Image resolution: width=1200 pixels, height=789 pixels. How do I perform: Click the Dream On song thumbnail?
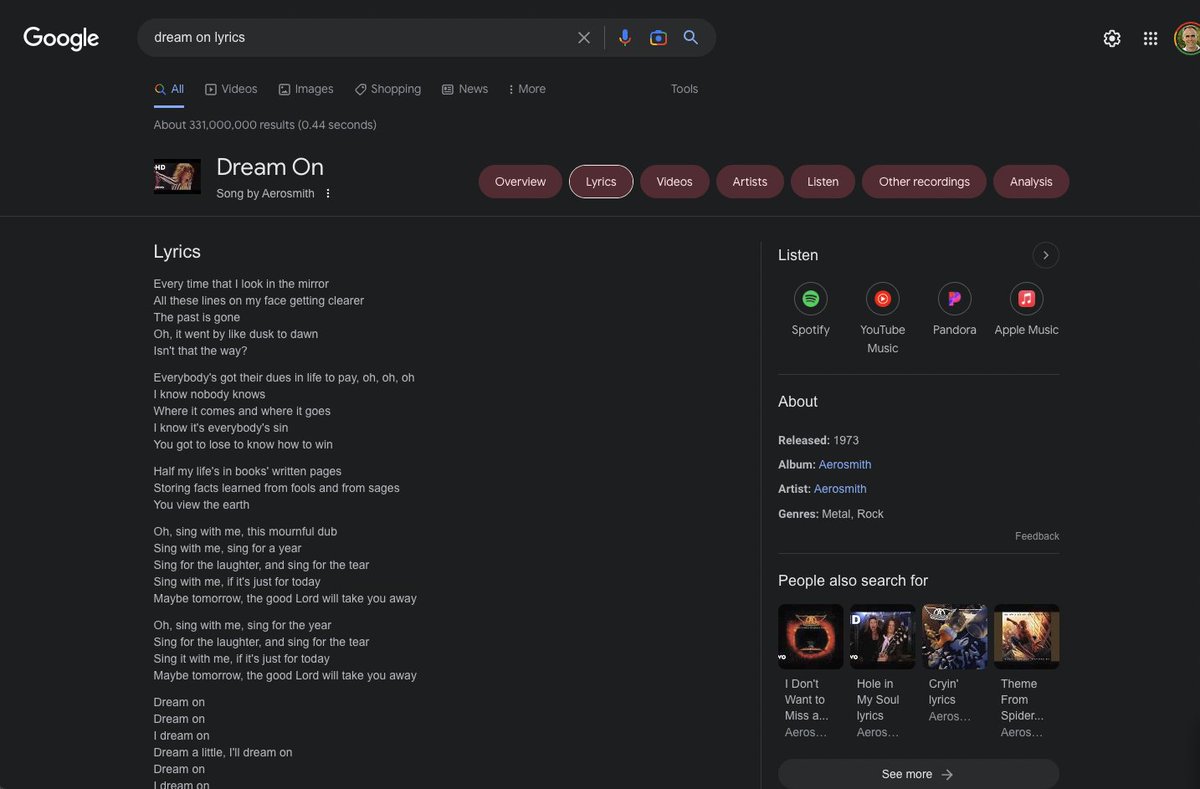point(177,176)
